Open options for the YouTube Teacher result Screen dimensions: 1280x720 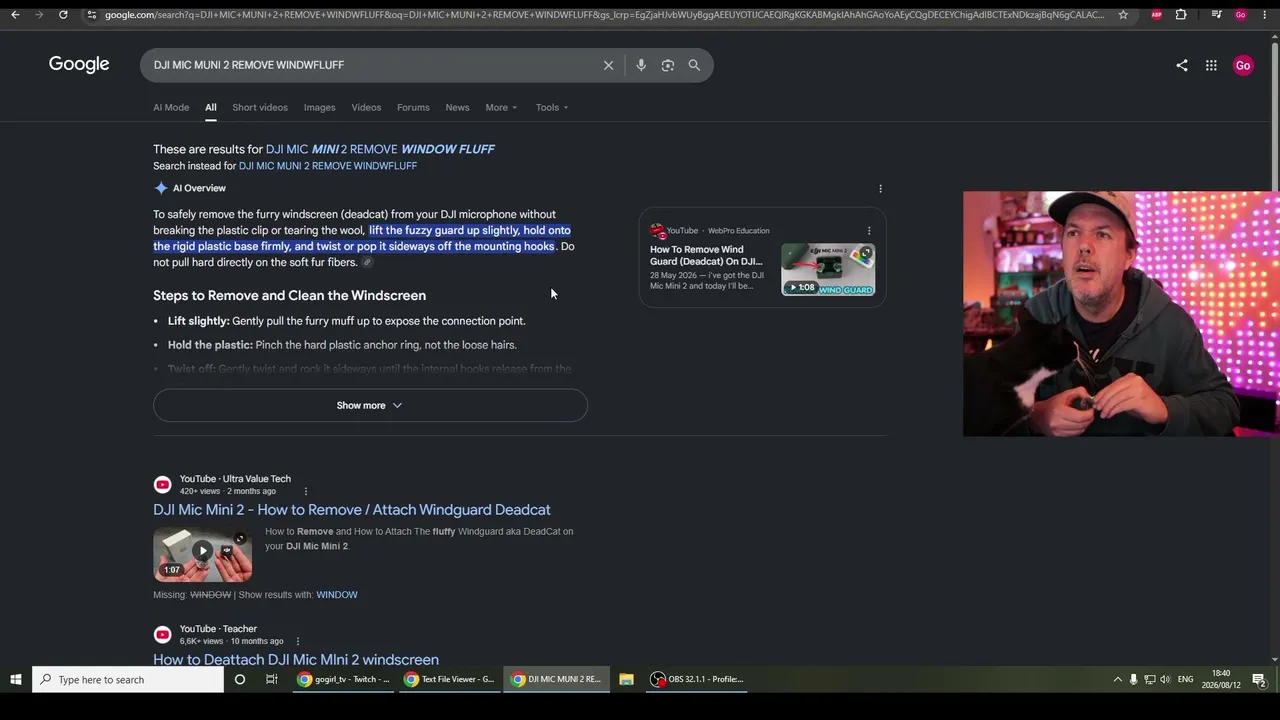click(x=298, y=641)
